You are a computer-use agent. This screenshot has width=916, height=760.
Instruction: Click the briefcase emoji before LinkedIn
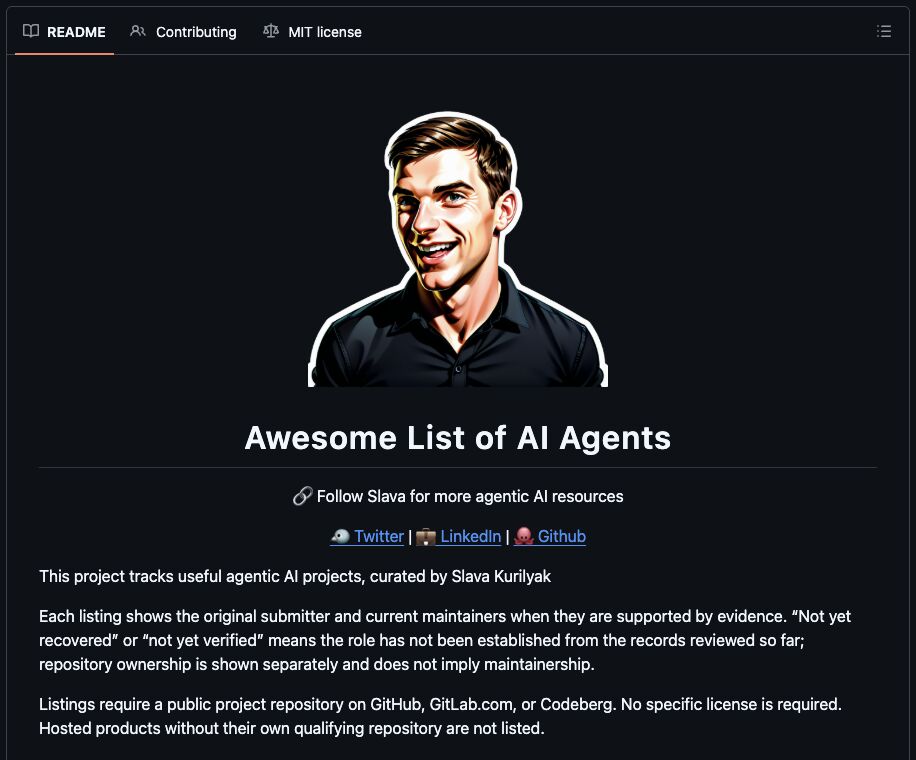pyautogui.click(x=426, y=536)
